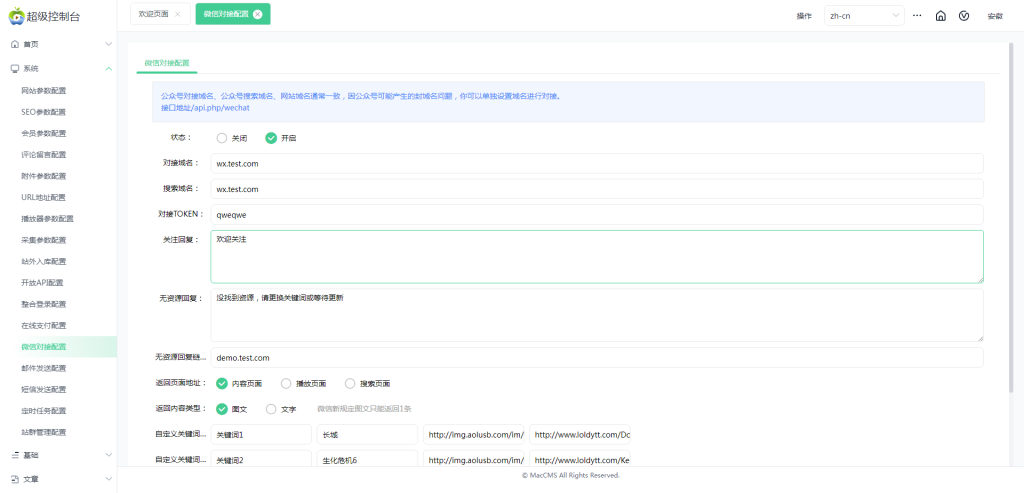Select 播放页面 as return page address
Screen dimensions: 1024x493
coord(286,383)
